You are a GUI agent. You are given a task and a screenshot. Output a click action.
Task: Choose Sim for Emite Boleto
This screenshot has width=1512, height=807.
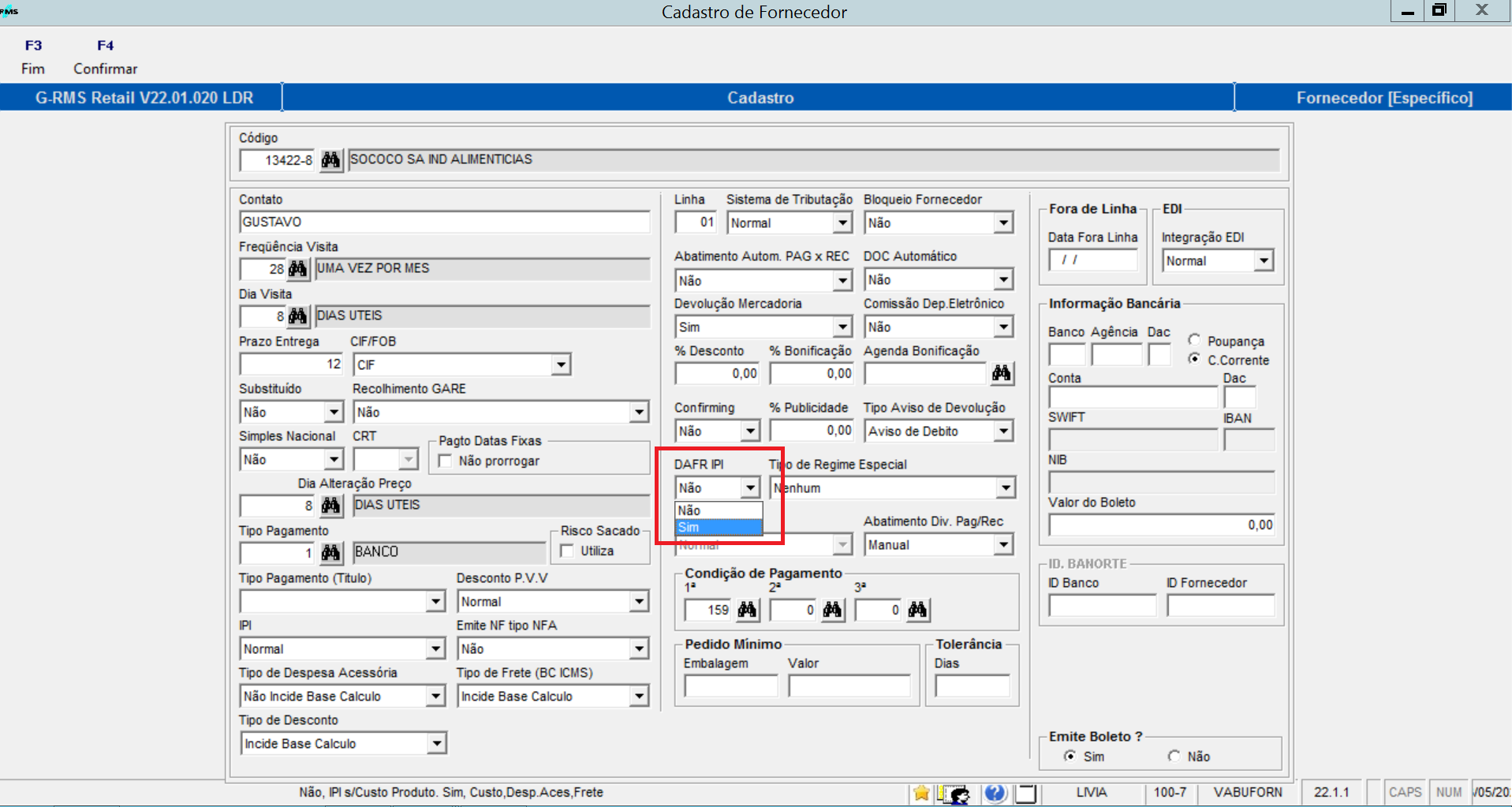coord(1070,756)
